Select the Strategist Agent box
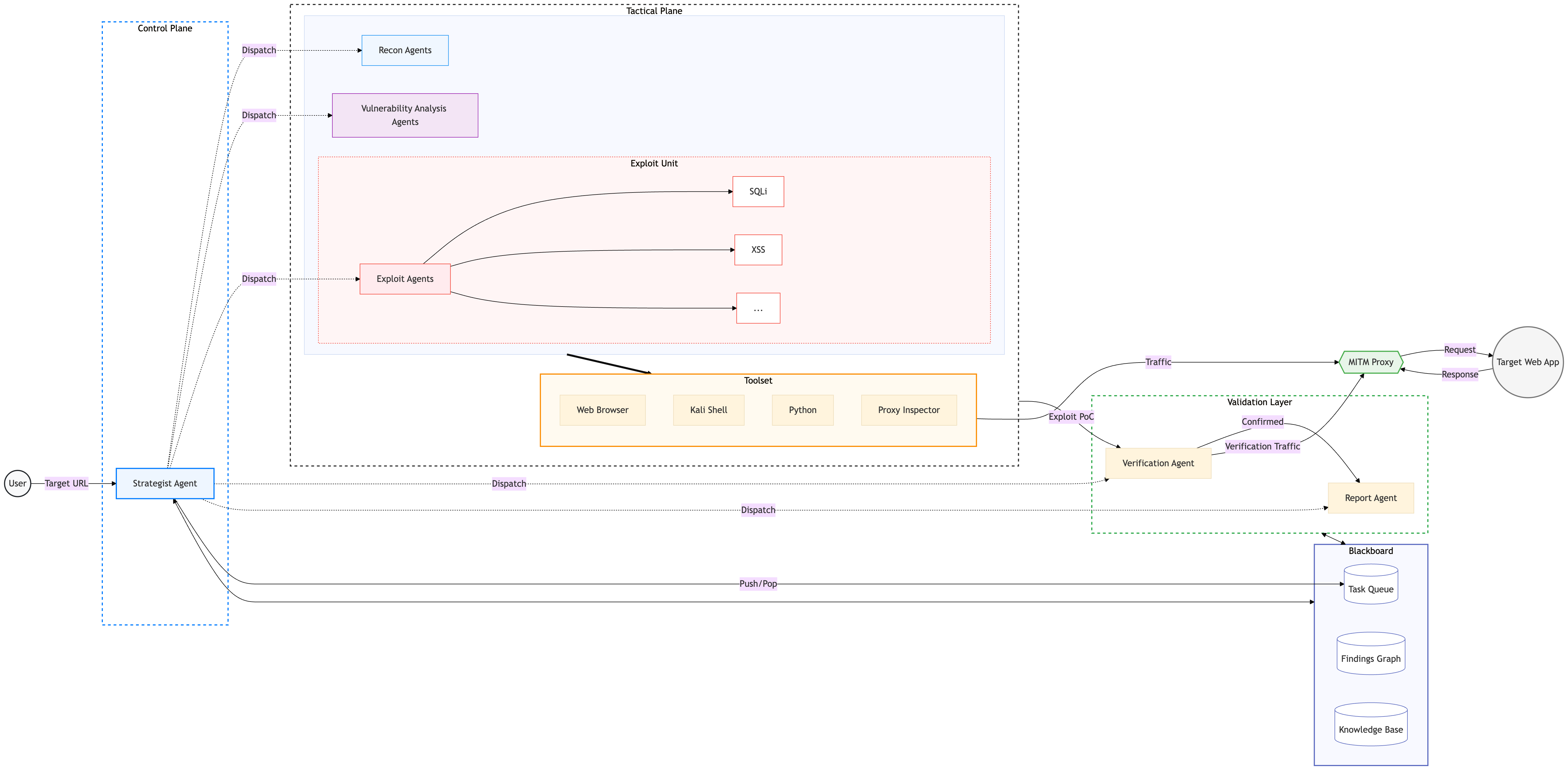The height and width of the screenshot is (770, 1568). click(165, 483)
